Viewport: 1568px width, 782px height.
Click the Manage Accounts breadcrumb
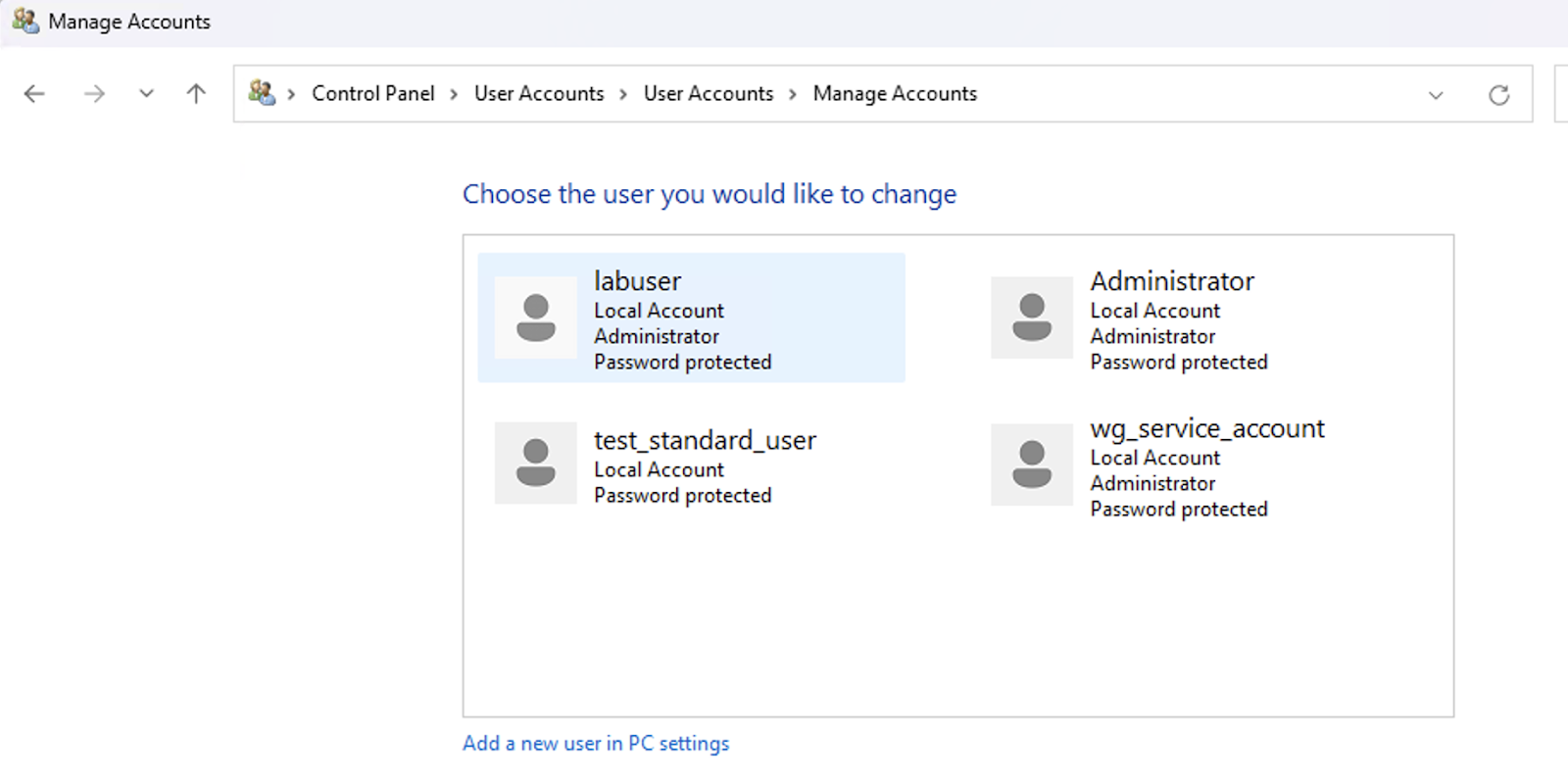895,94
